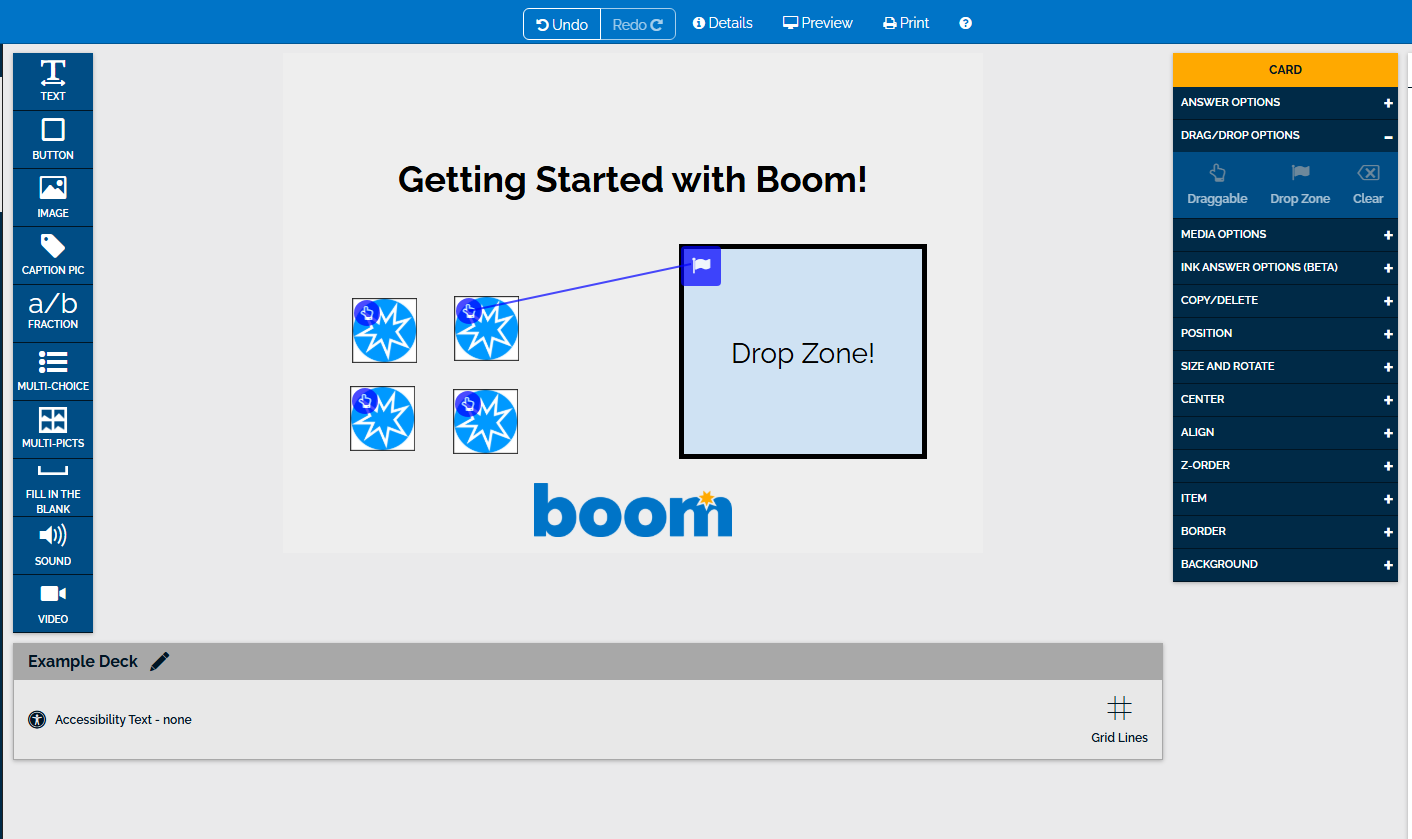The width and height of the screenshot is (1412, 839).
Task: Expand Position section
Action: [x=1285, y=333]
